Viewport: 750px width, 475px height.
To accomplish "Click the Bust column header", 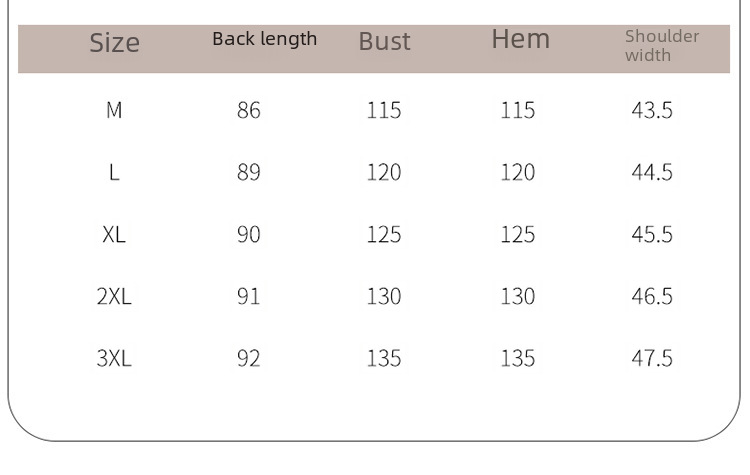I will [385, 41].
